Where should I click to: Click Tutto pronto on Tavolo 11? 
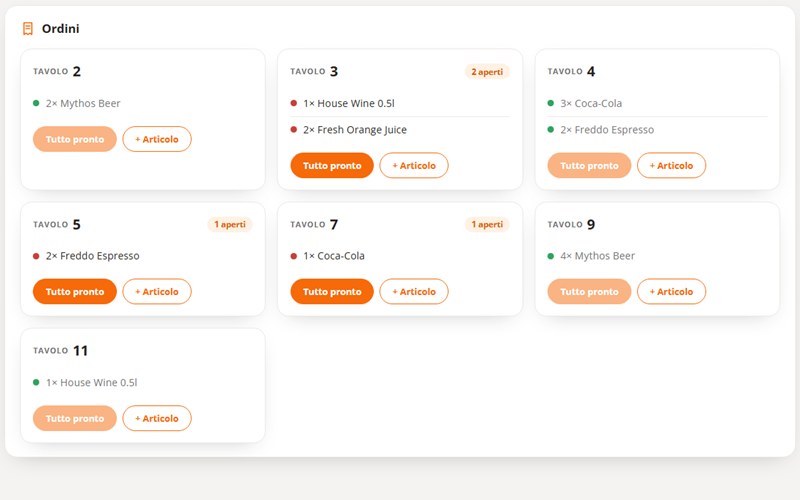point(75,418)
